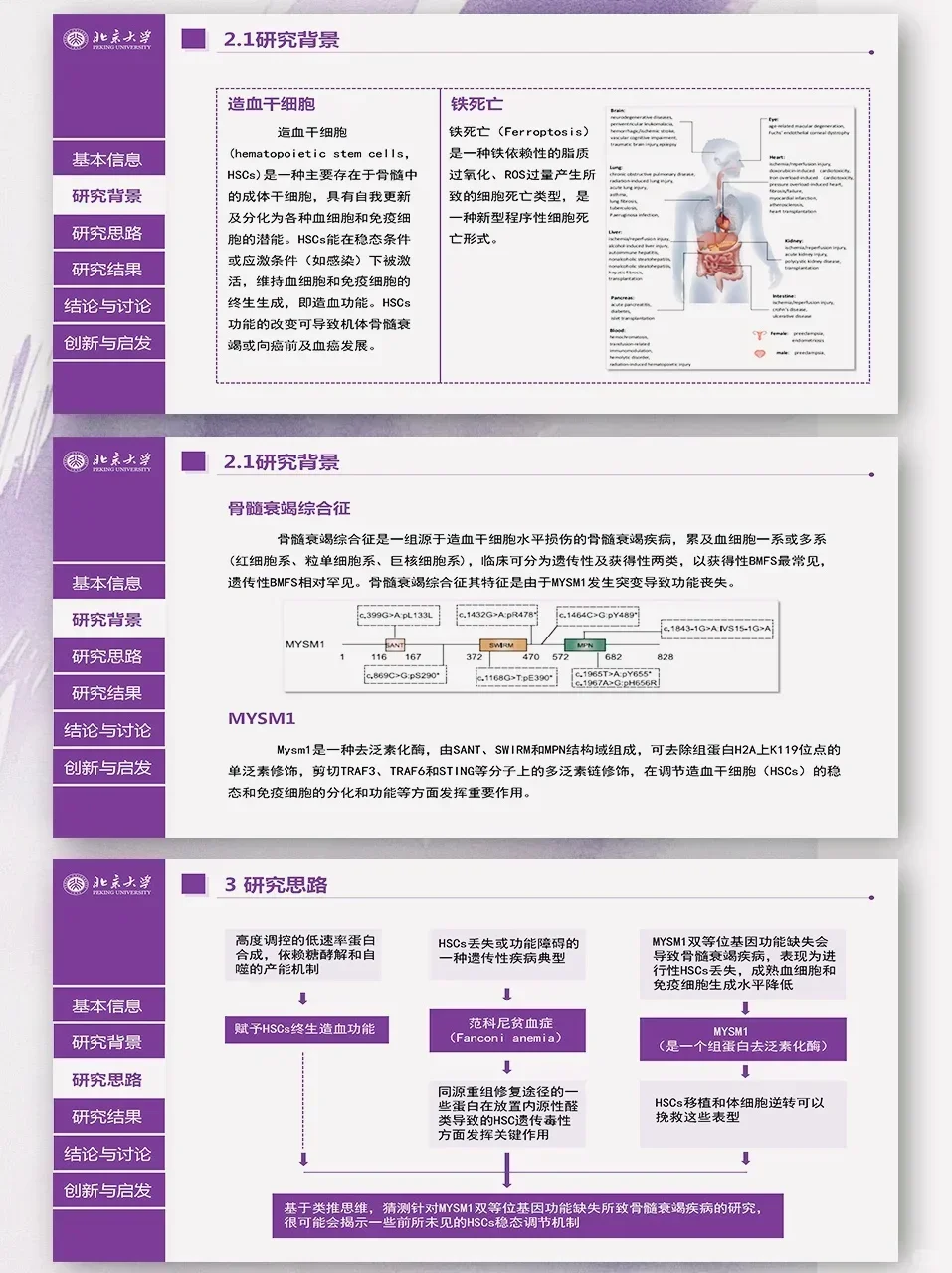Click the 范科尼贫血症 (Fanconi anemia) box
Viewport: 952px width, 1273px height.
click(x=506, y=1028)
